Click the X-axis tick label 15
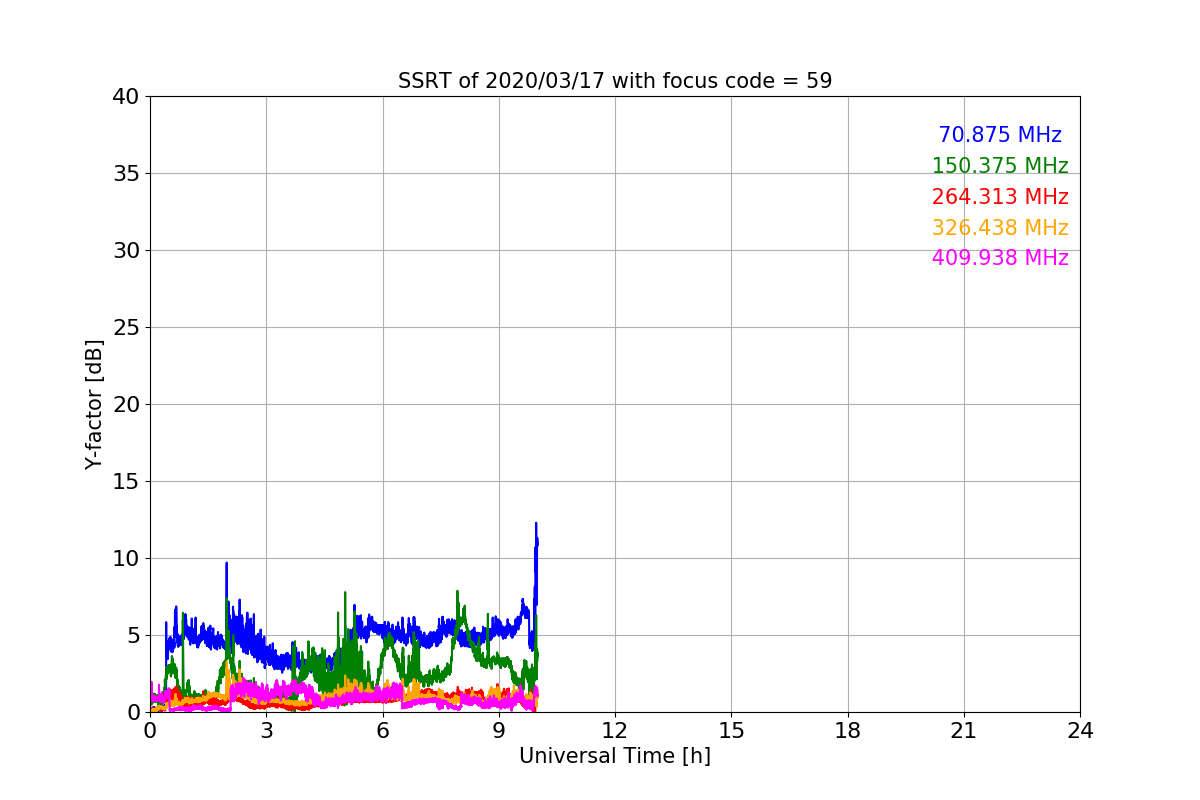The image size is (1200, 800). [x=731, y=731]
